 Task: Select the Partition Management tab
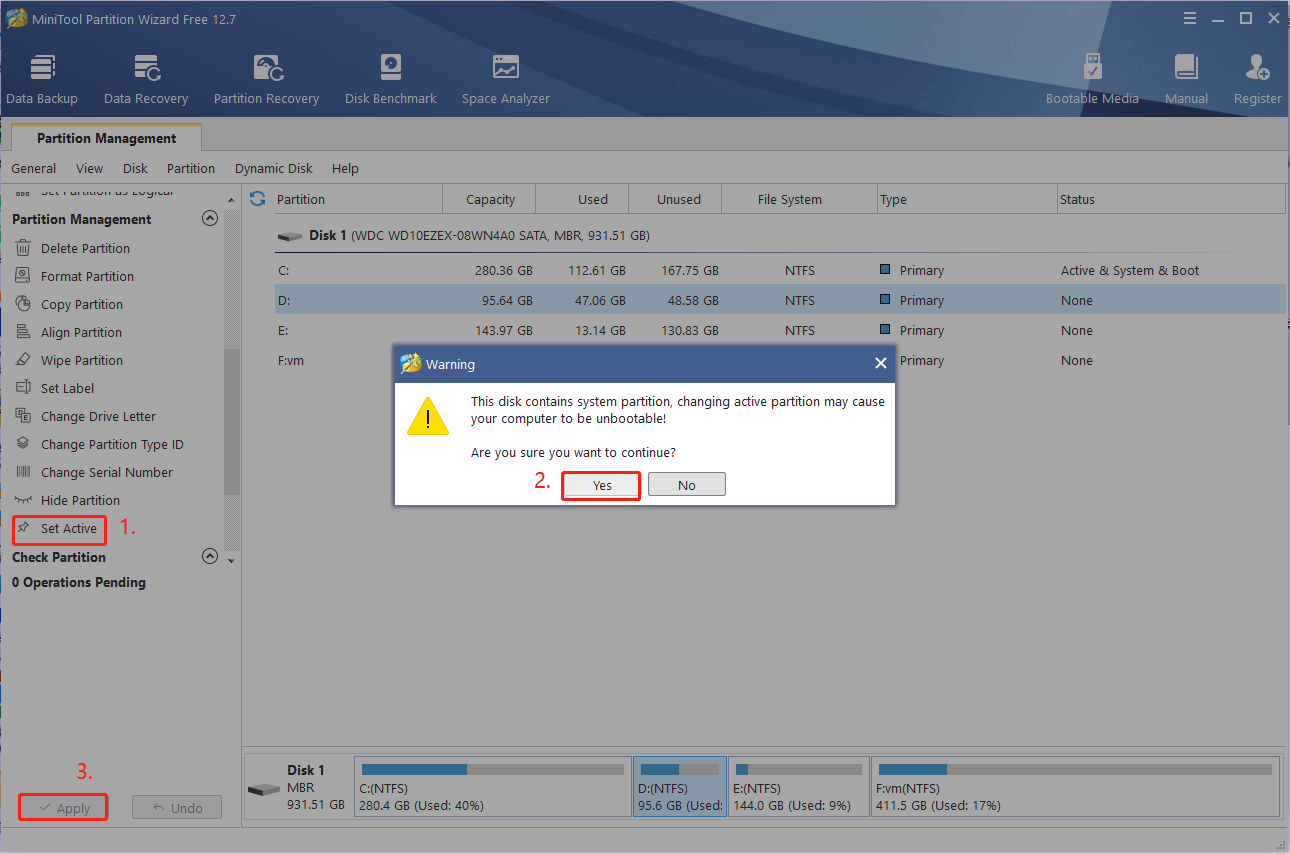[106, 138]
